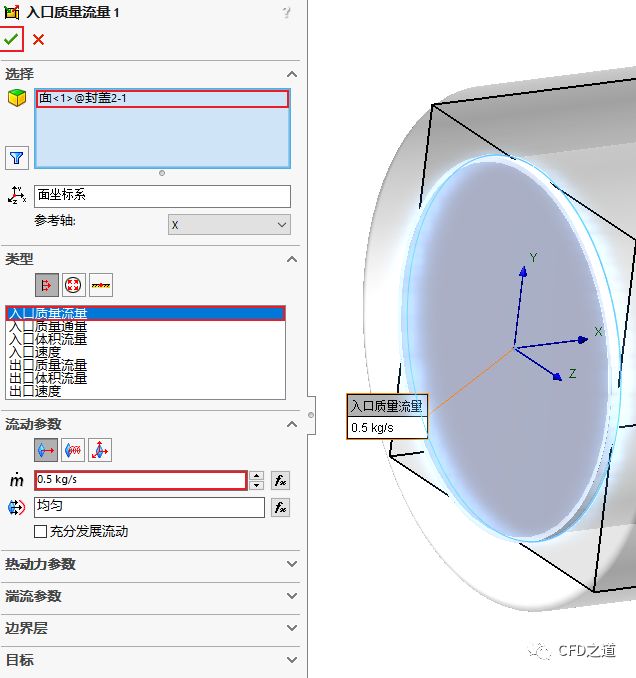This screenshot has width=636, height=678.
Task: Click the panel collapse handle on divider
Action: tap(311, 415)
